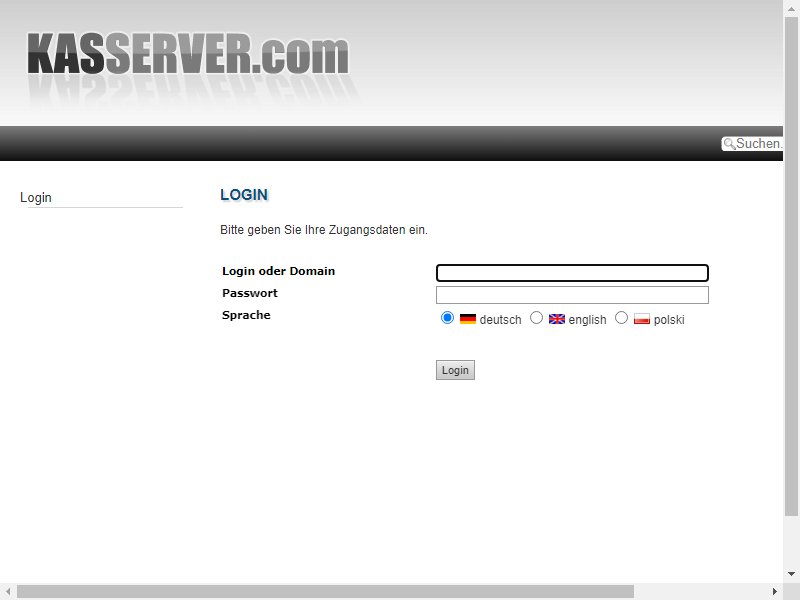
Task: Click the horizontal scrollbar thumb
Action: (x=326, y=591)
